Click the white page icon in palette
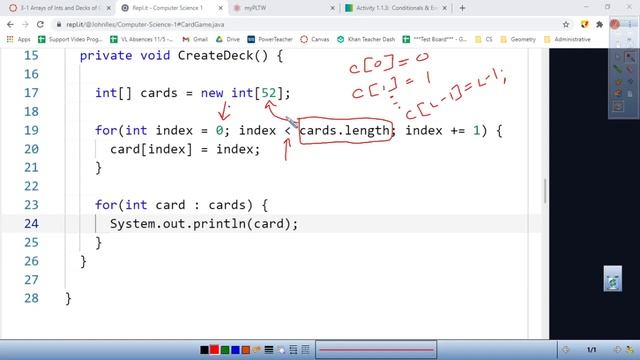The width and height of the screenshot is (640, 360). click(x=630, y=93)
